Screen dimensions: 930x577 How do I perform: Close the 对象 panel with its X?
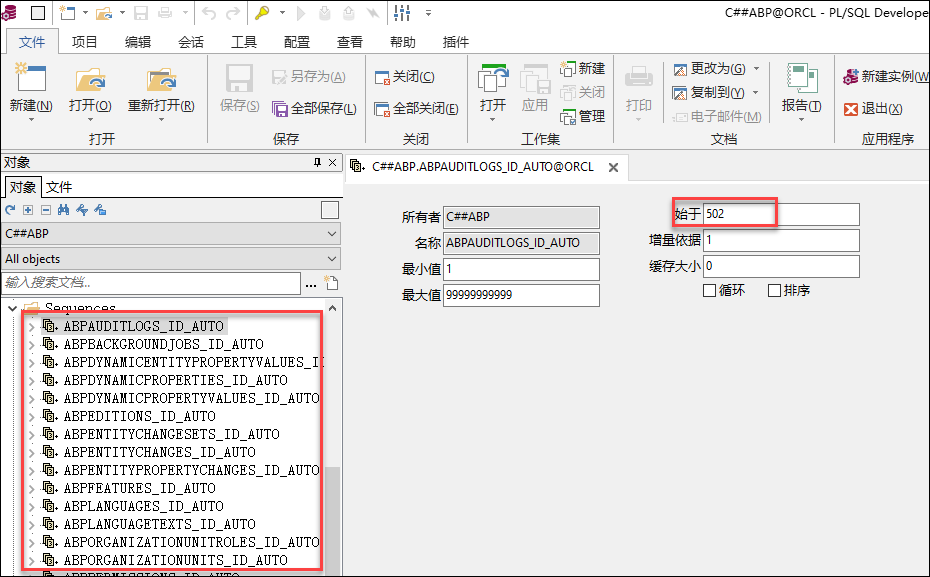(x=333, y=162)
